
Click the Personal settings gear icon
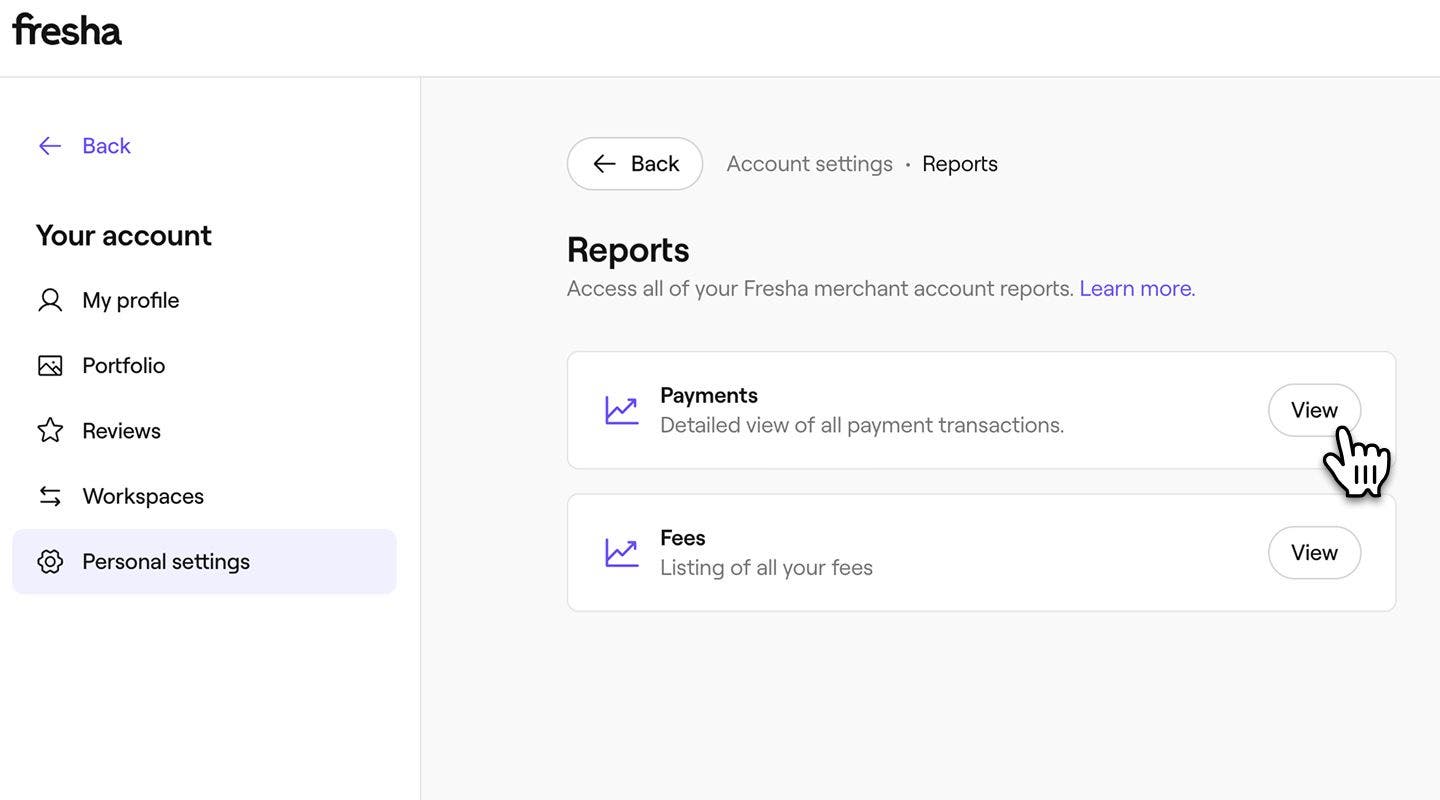point(50,562)
